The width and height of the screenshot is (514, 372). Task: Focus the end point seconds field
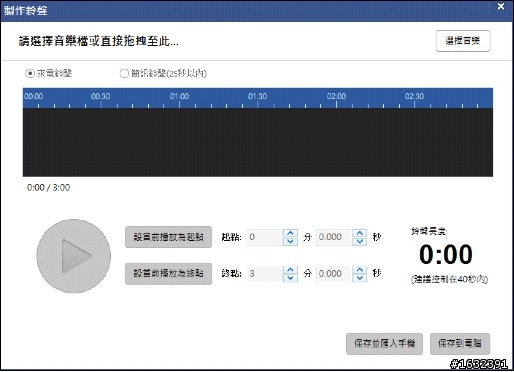click(334, 274)
